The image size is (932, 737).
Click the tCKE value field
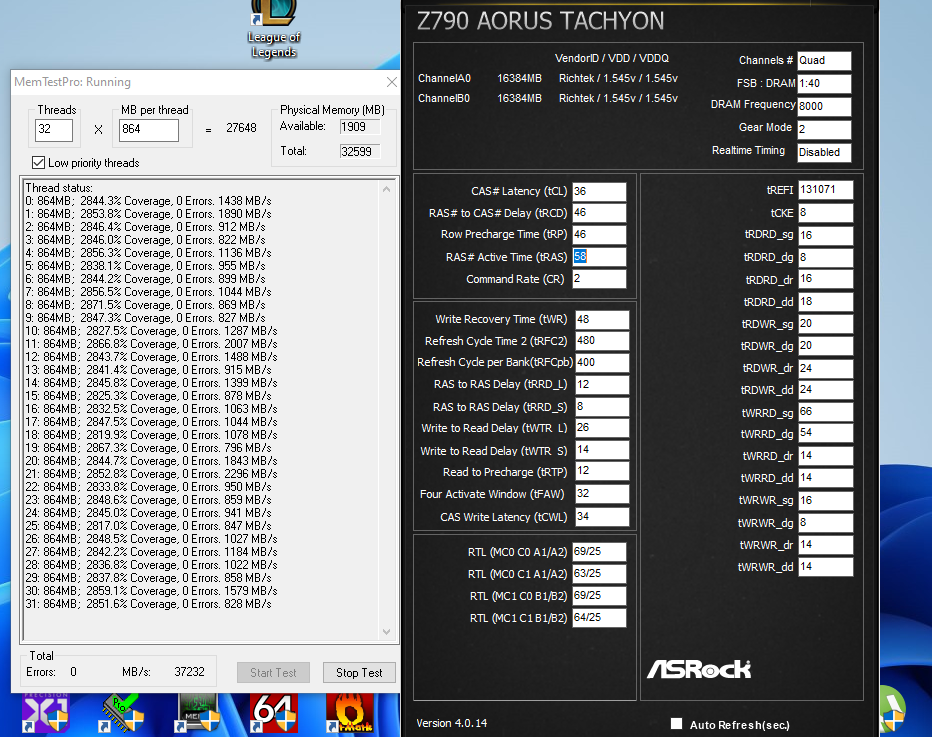(x=826, y=213)
